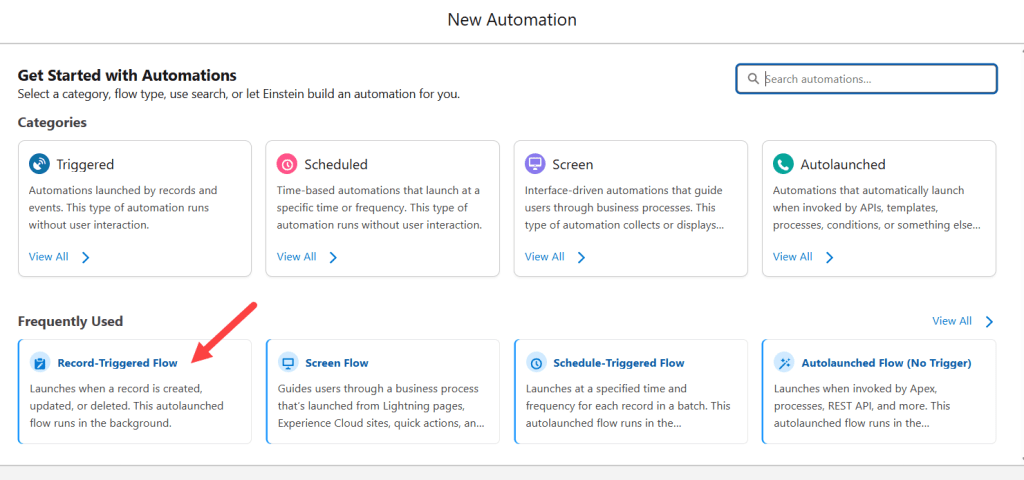Select the Record-Triggered Flow title
The width and height of the screenshot is (1024, 480).
click(117, 363)
